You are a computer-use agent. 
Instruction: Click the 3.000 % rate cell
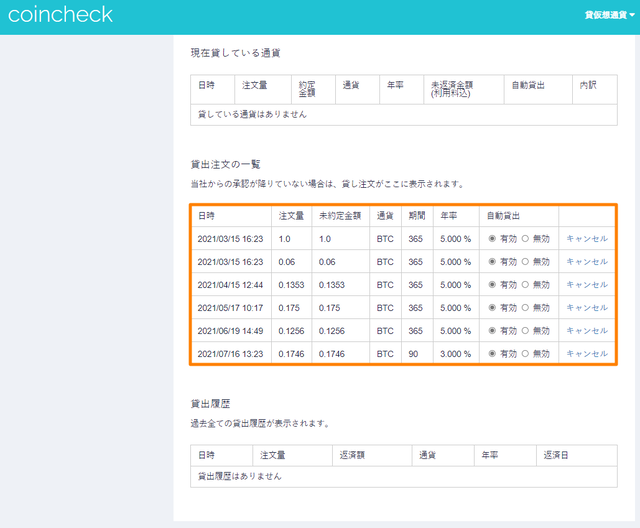tap(456, 354)
